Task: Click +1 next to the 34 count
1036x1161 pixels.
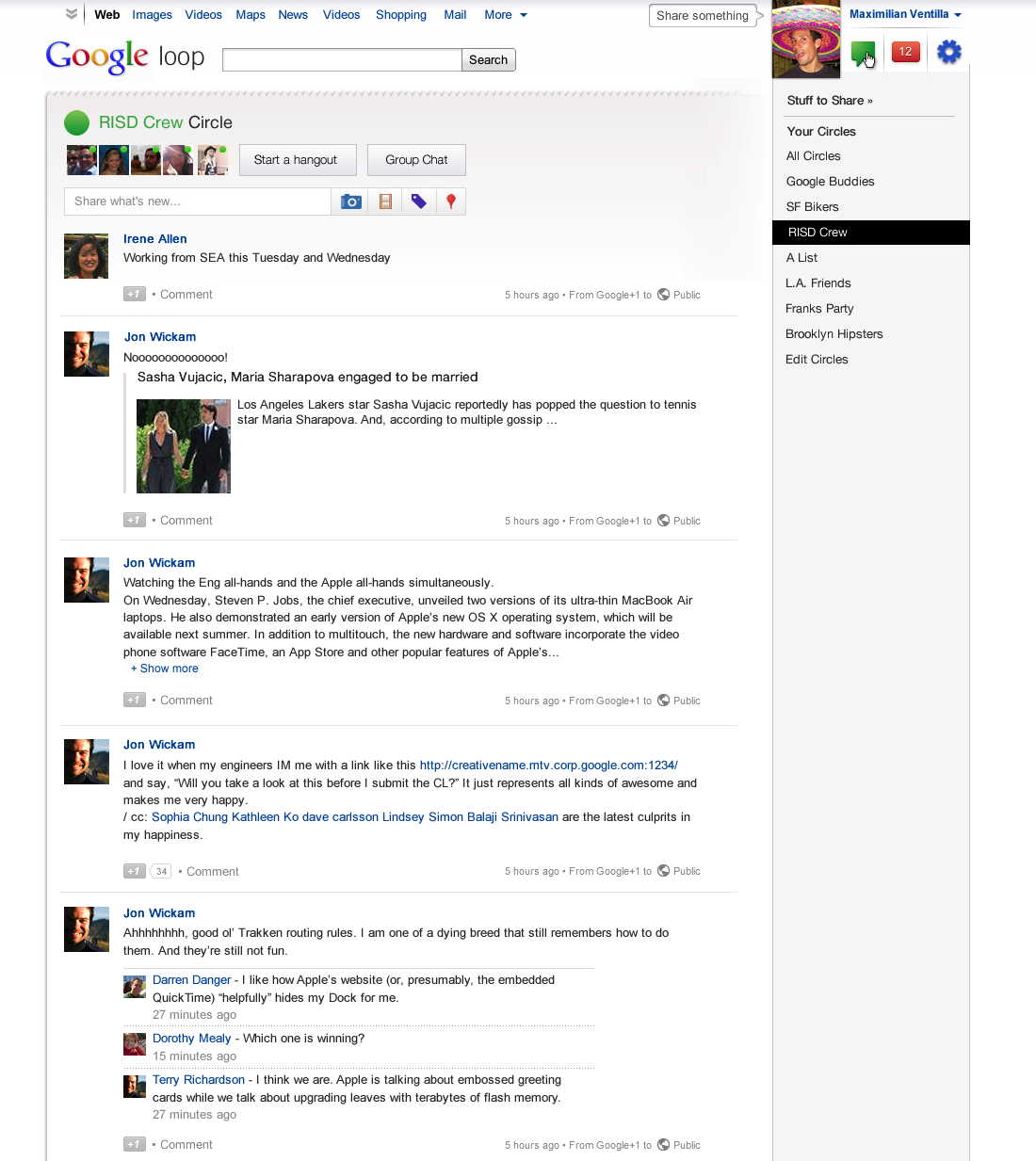Action: point(135,872)
